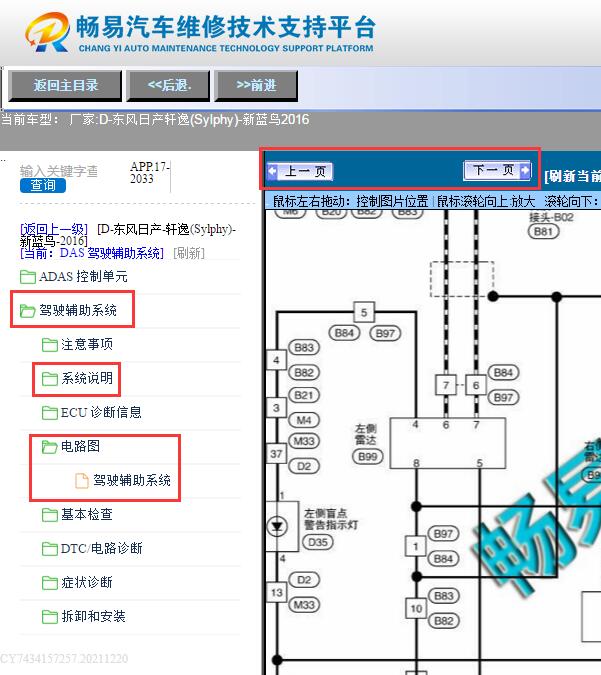This screenshot has height=675, width=601.
Task: Click the APP.17-2033 text
Action: click(149, 173)
